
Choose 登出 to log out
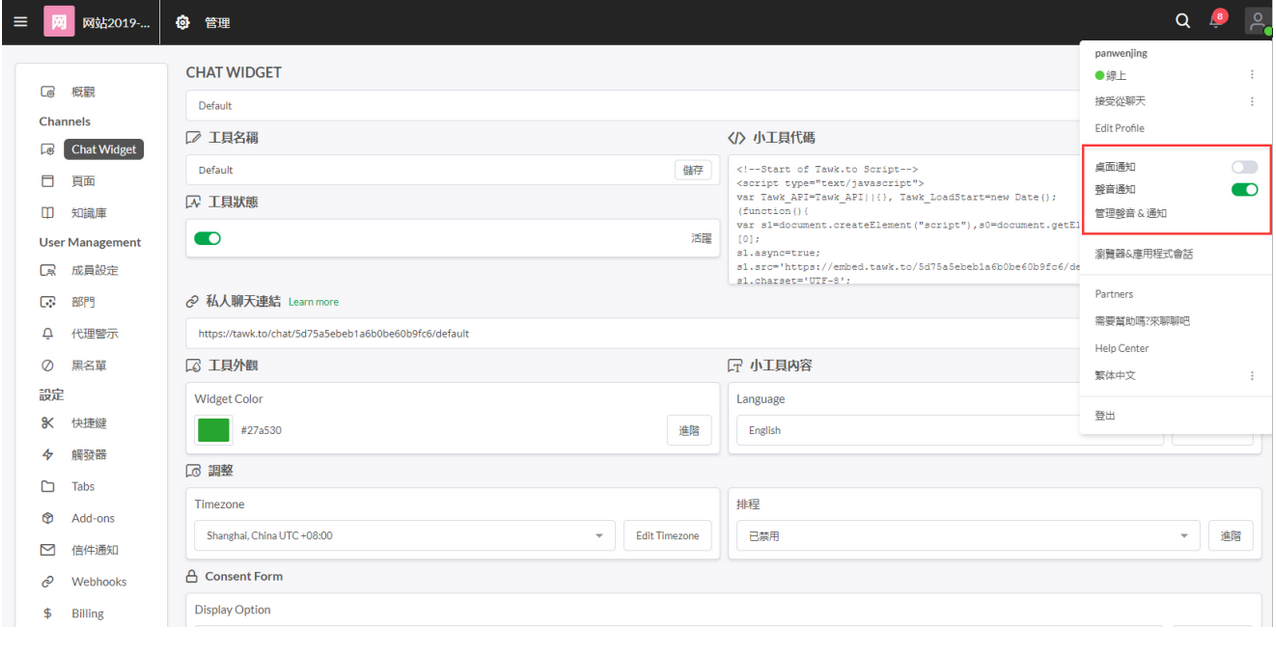coord(1105,416)
